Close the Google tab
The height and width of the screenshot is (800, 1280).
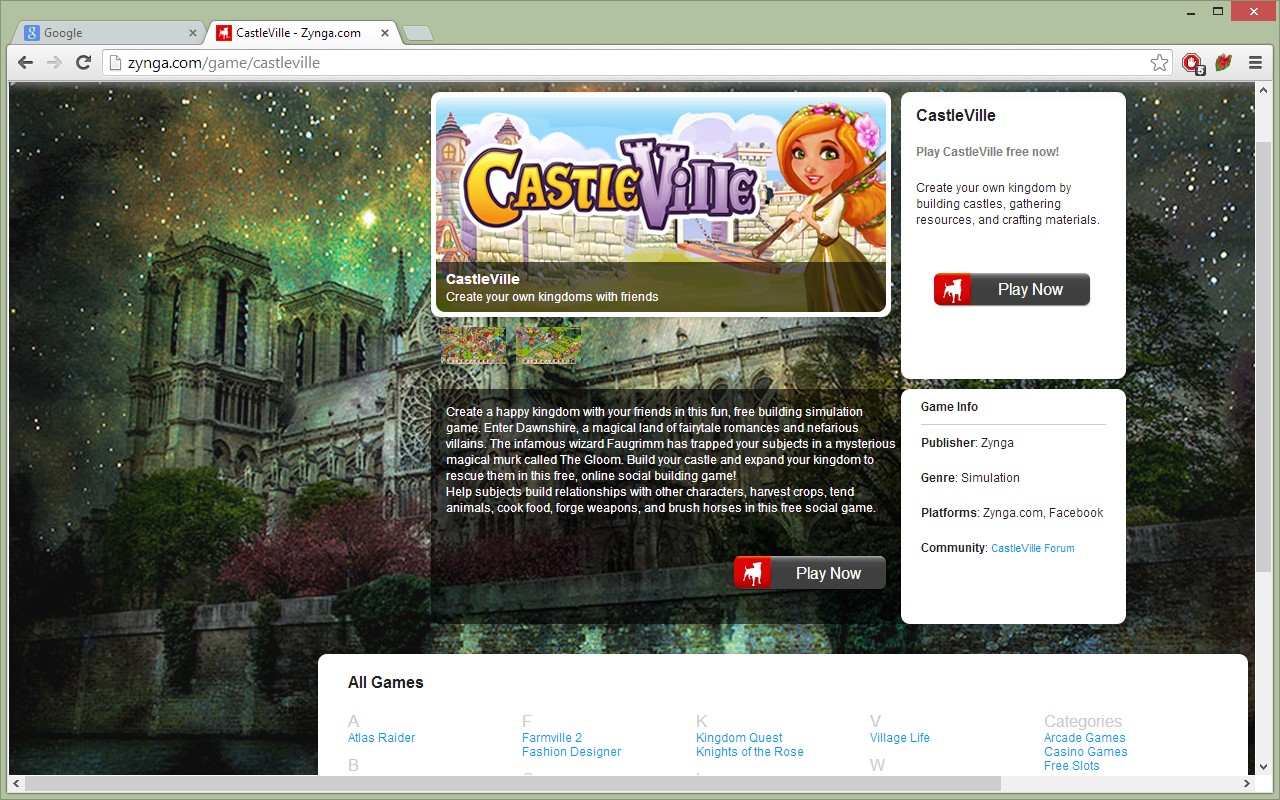(193, 33)
